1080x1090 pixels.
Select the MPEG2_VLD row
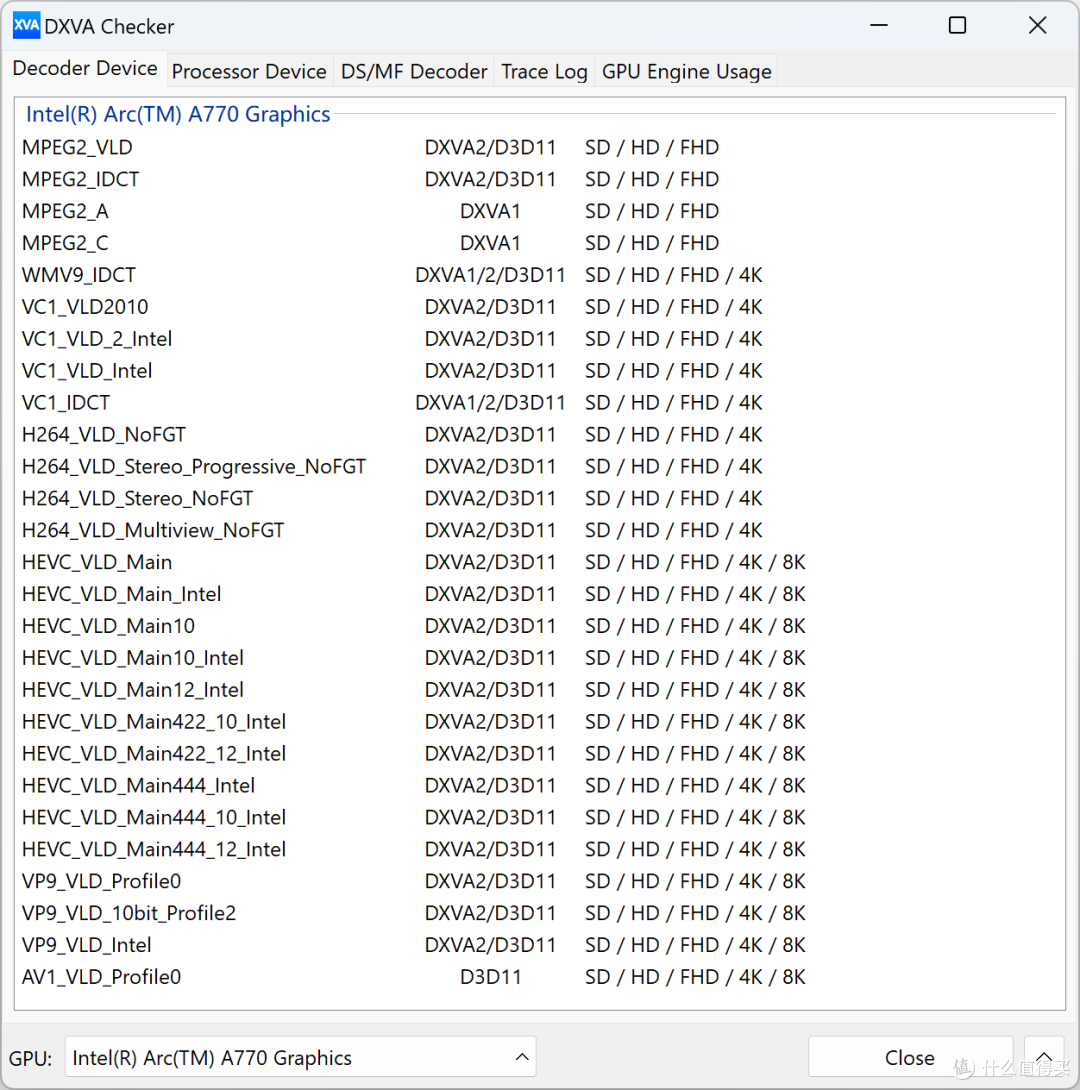pos(539,147)
